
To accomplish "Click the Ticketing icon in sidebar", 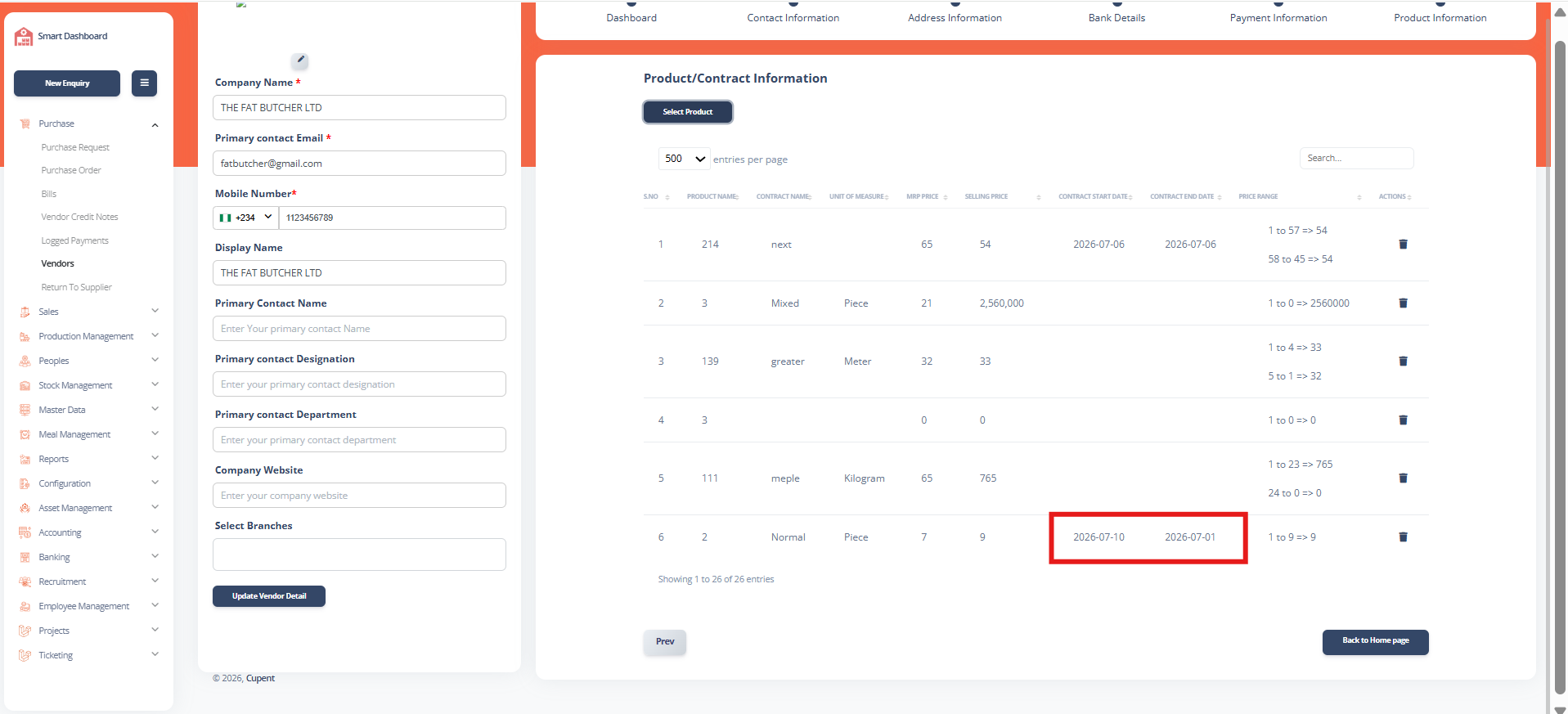I will click(x=25, y=655).
